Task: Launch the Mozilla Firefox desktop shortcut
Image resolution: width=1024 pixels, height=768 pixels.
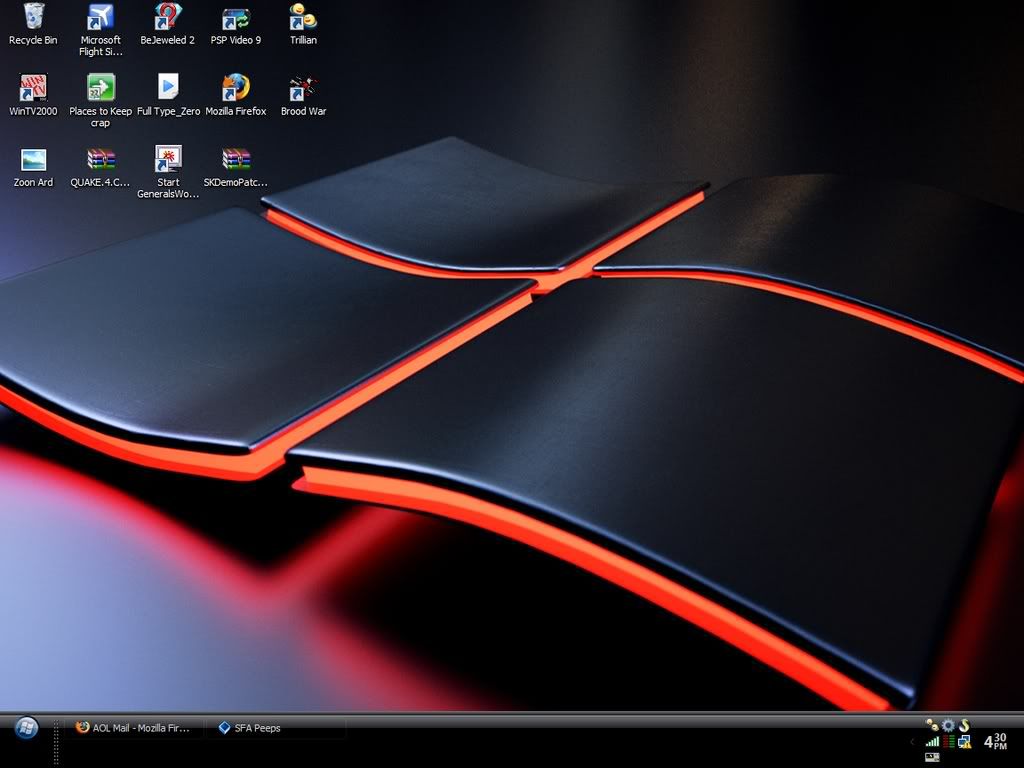Action: pos(236,95)
